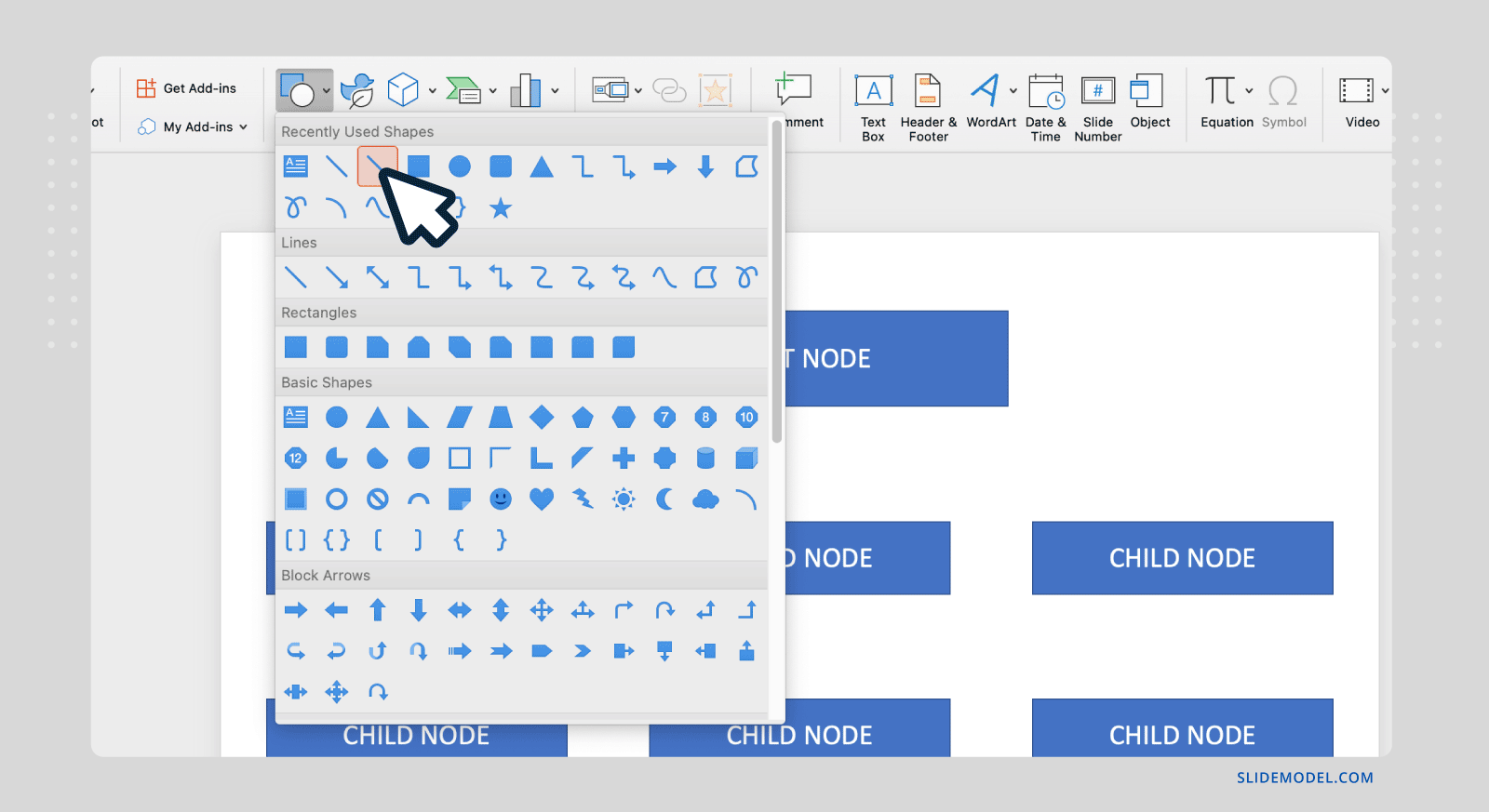Open the Shapes dropdown arrow

327,91
